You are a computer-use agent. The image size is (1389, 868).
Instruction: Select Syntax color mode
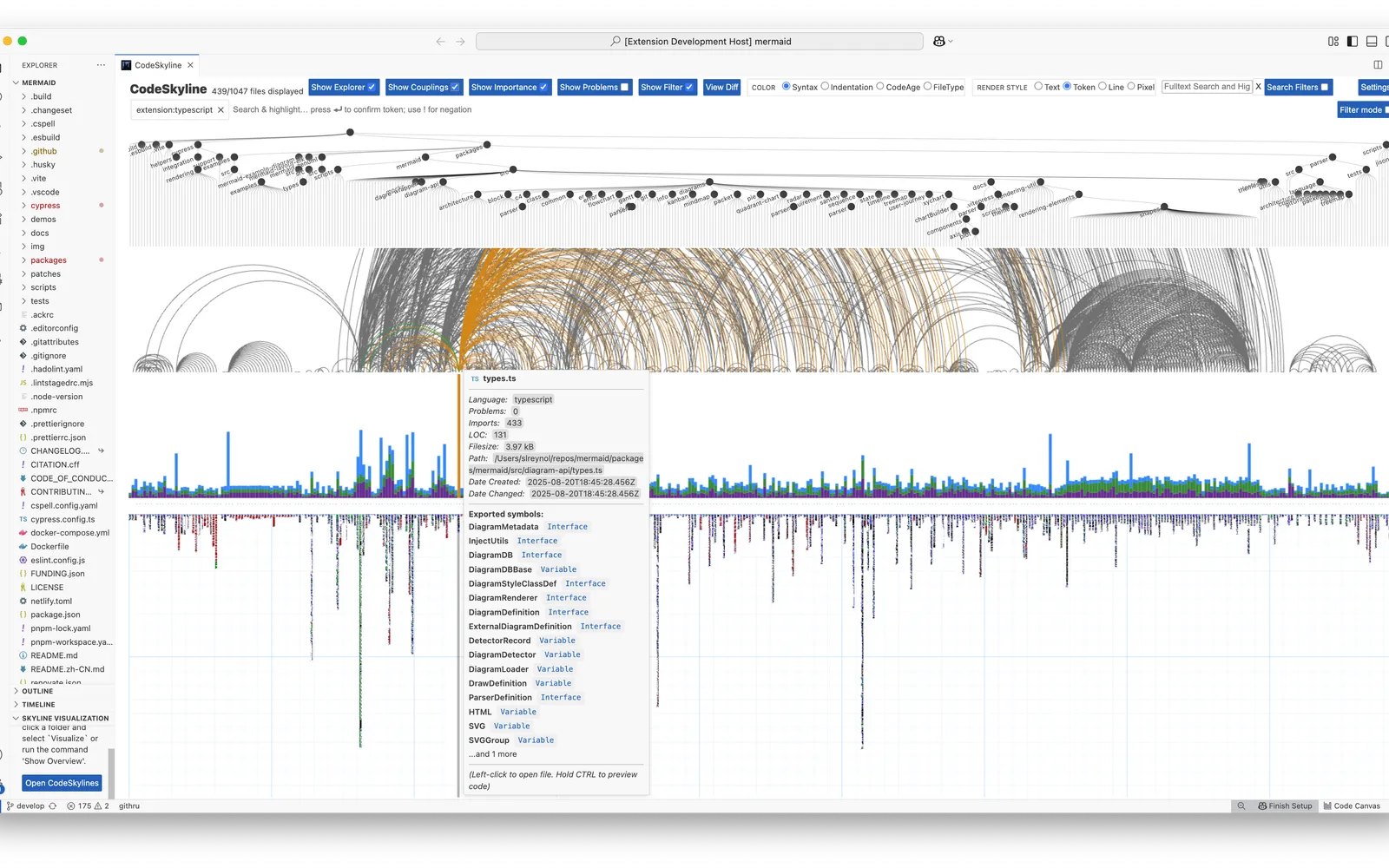(x=787, y=86)
